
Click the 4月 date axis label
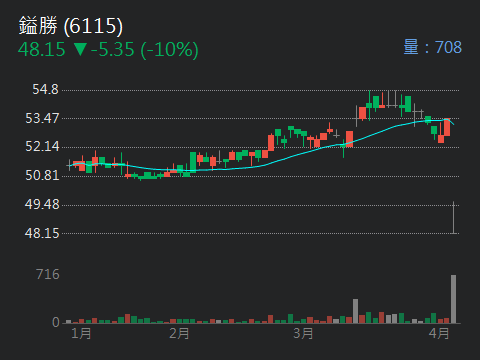coord(439,333)
